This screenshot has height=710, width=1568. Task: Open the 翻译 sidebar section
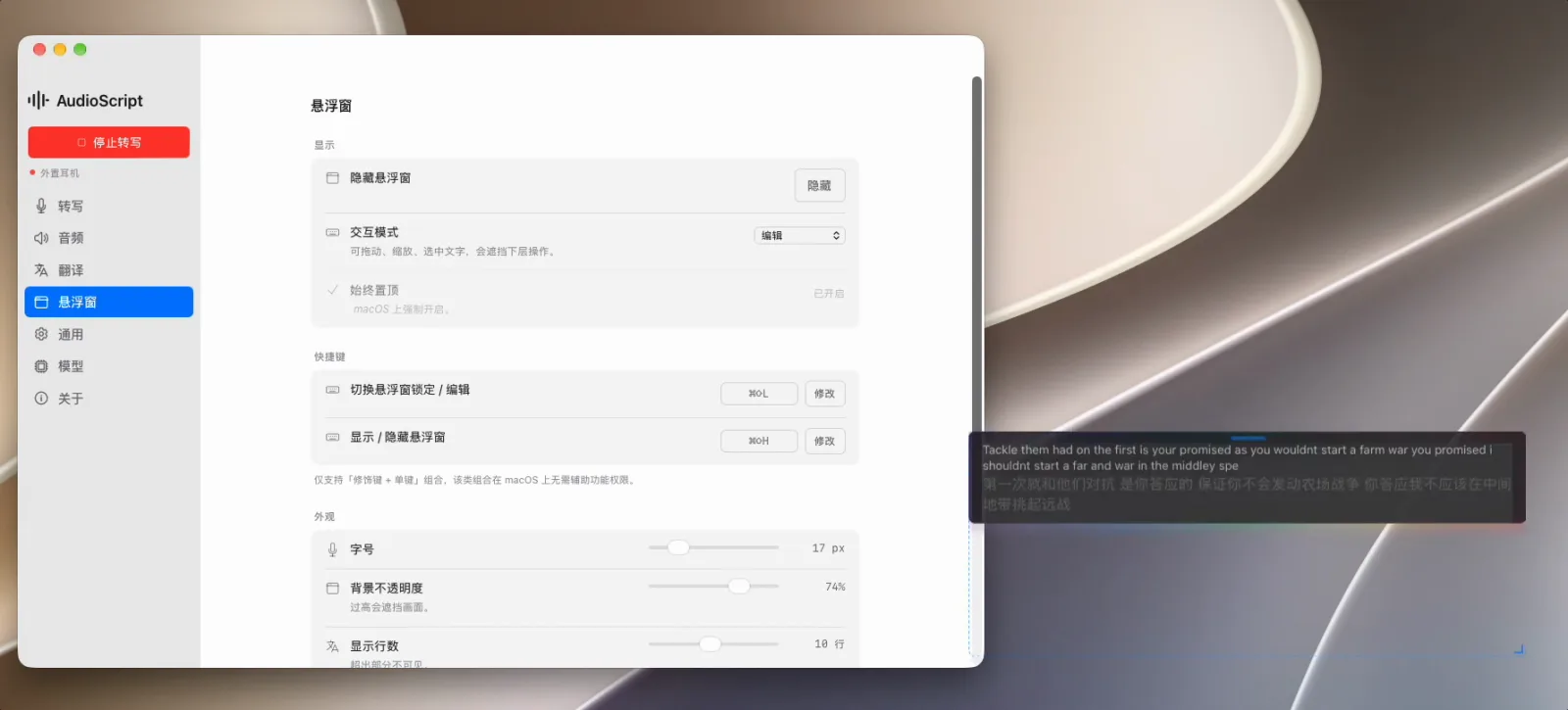[x=109, y=270]
